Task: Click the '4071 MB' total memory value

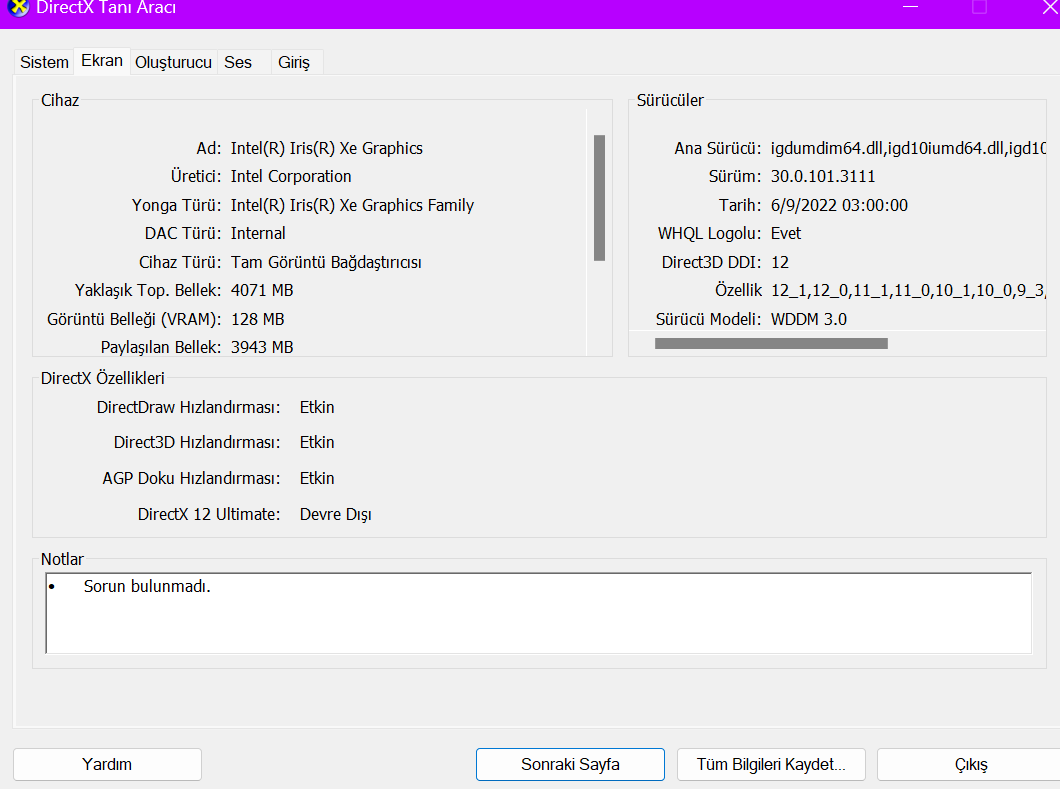Action: click(x=262, y=291)
